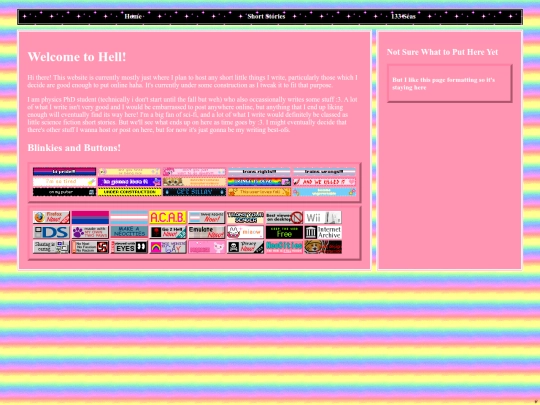This screenshot has width=540, height=405.
Task: Click the 'Welcome to Hell!' heading
Action: [77, 57]
